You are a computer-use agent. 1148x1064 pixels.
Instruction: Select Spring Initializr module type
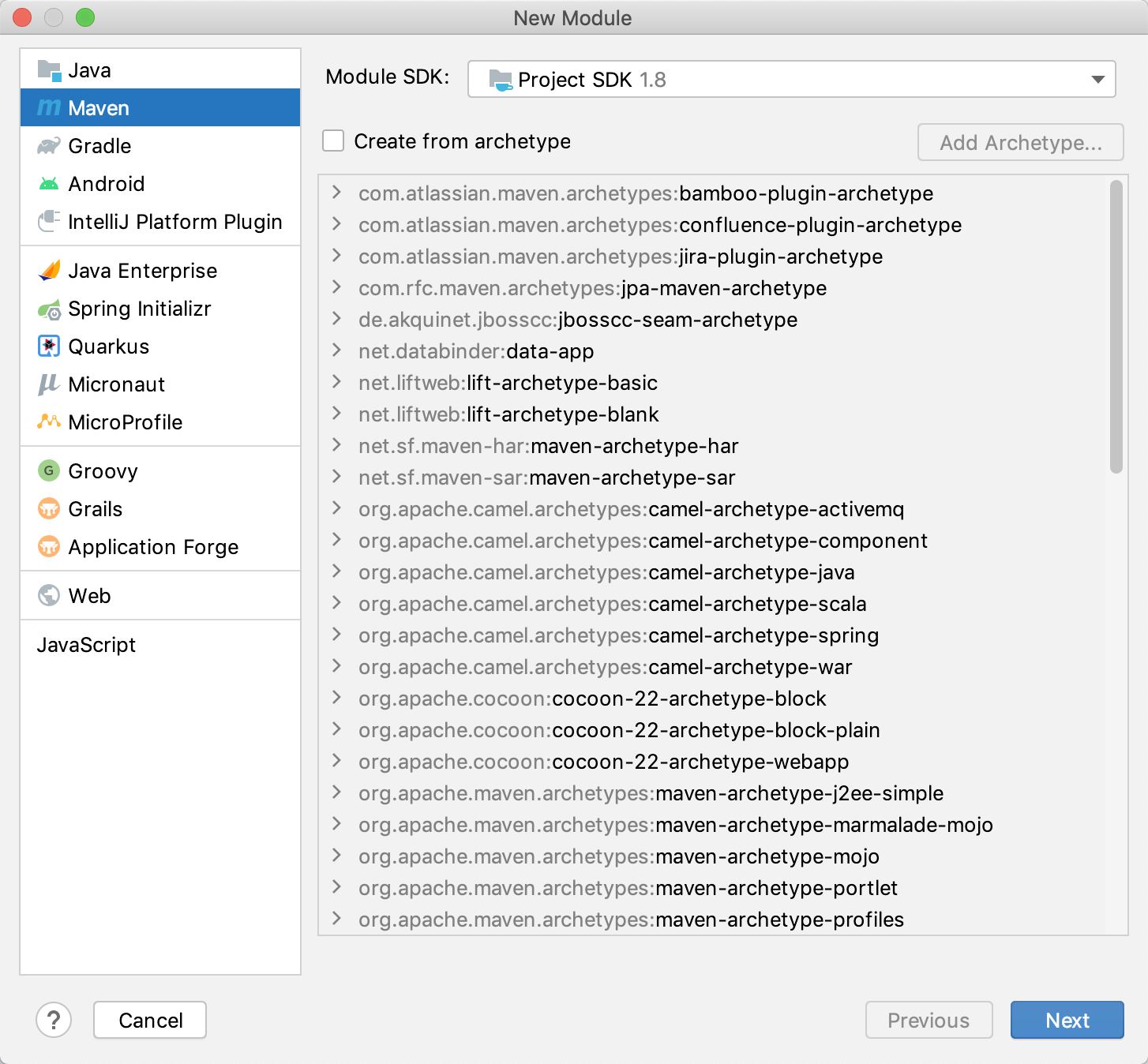160,309
